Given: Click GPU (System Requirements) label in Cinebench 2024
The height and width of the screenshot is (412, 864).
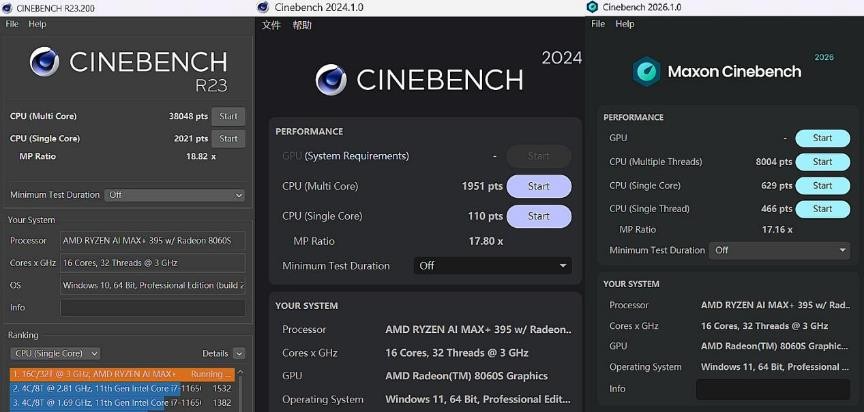Looking at the screenshot, I should [x=345, y=156].
